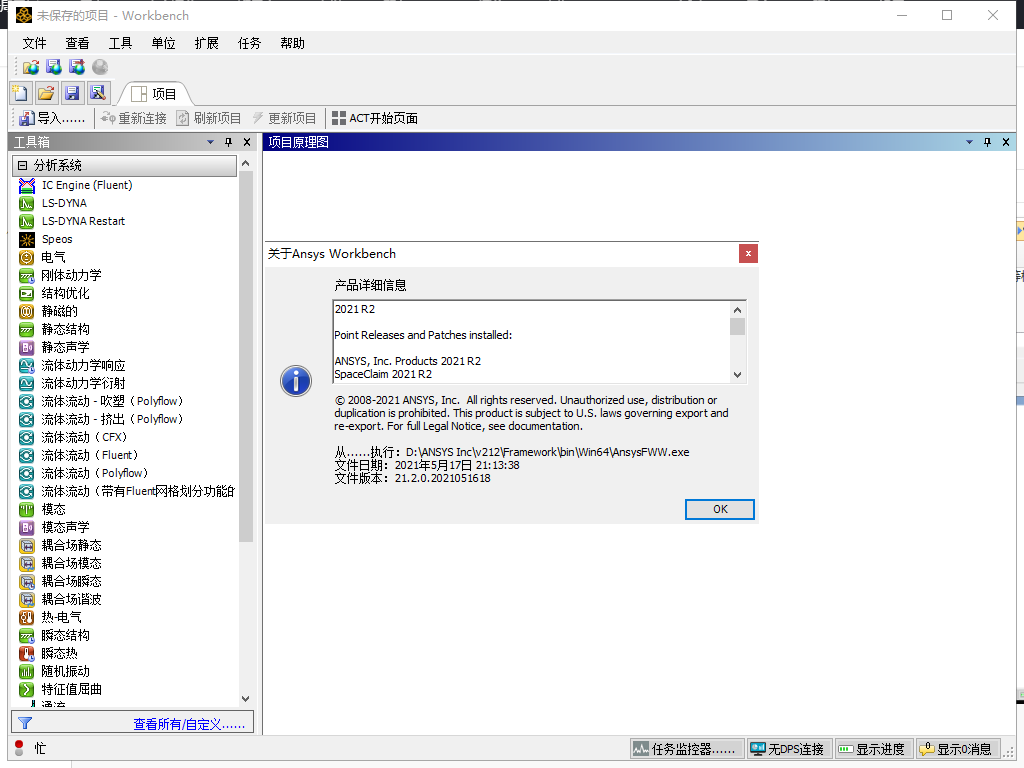Screen dimensions: 1024x768
Task: Click Reconnect (重新连接) in toolbar
Action: [134, 118]
